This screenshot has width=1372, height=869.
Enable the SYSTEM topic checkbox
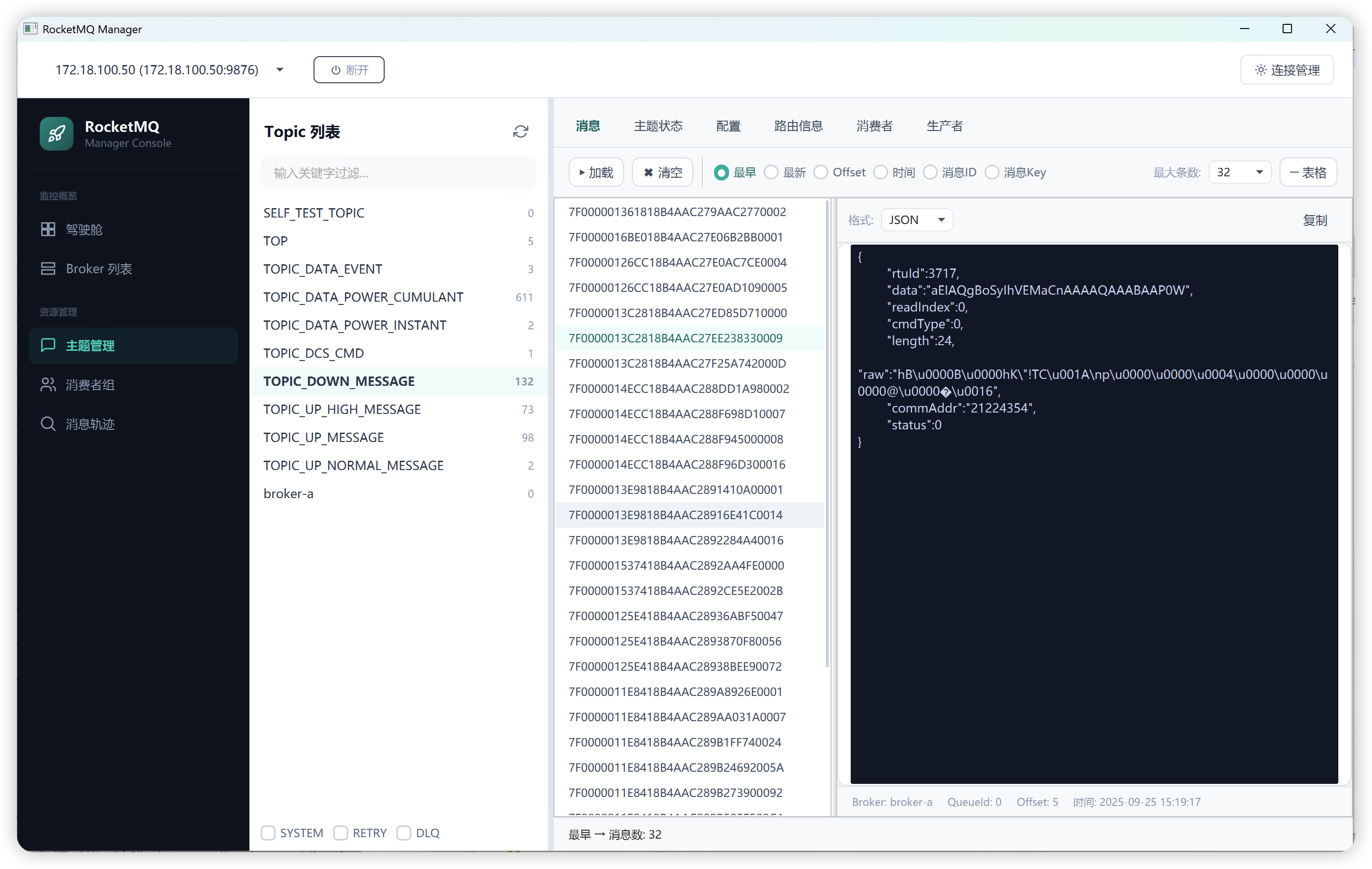pos(268,833)
